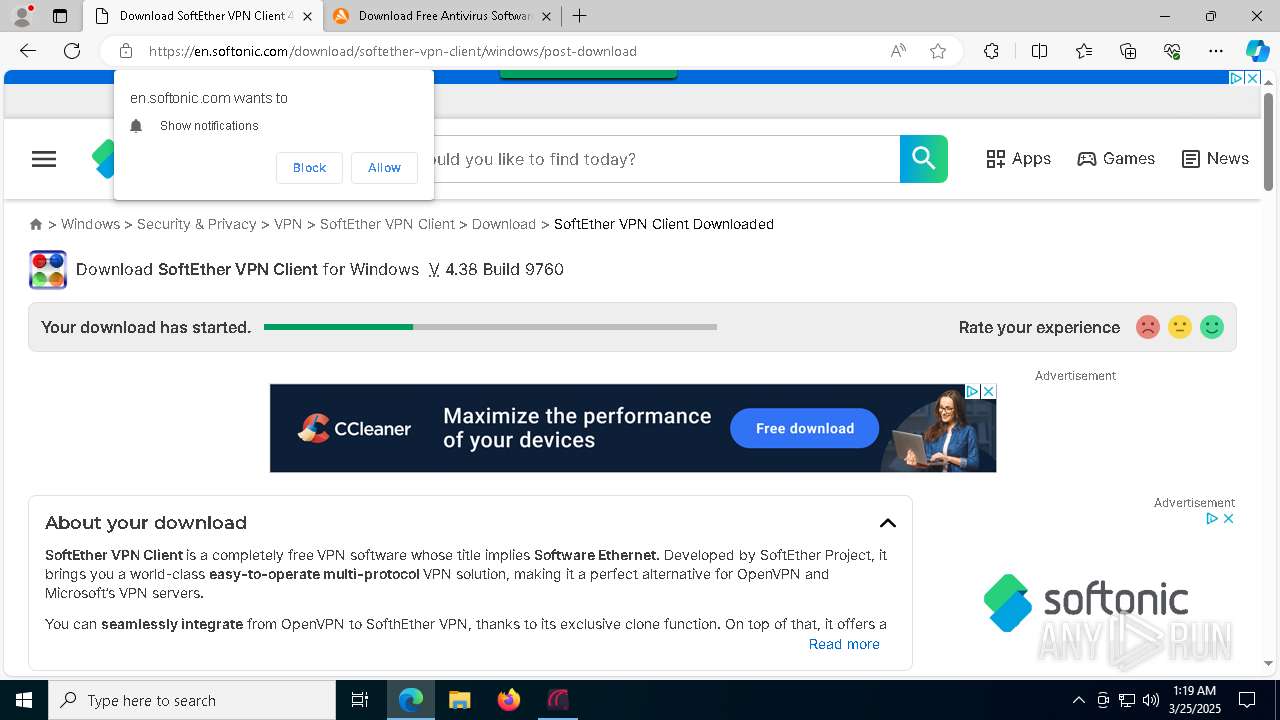Click the download progress bar
The image size is (1280, 720).
(490, 327)
